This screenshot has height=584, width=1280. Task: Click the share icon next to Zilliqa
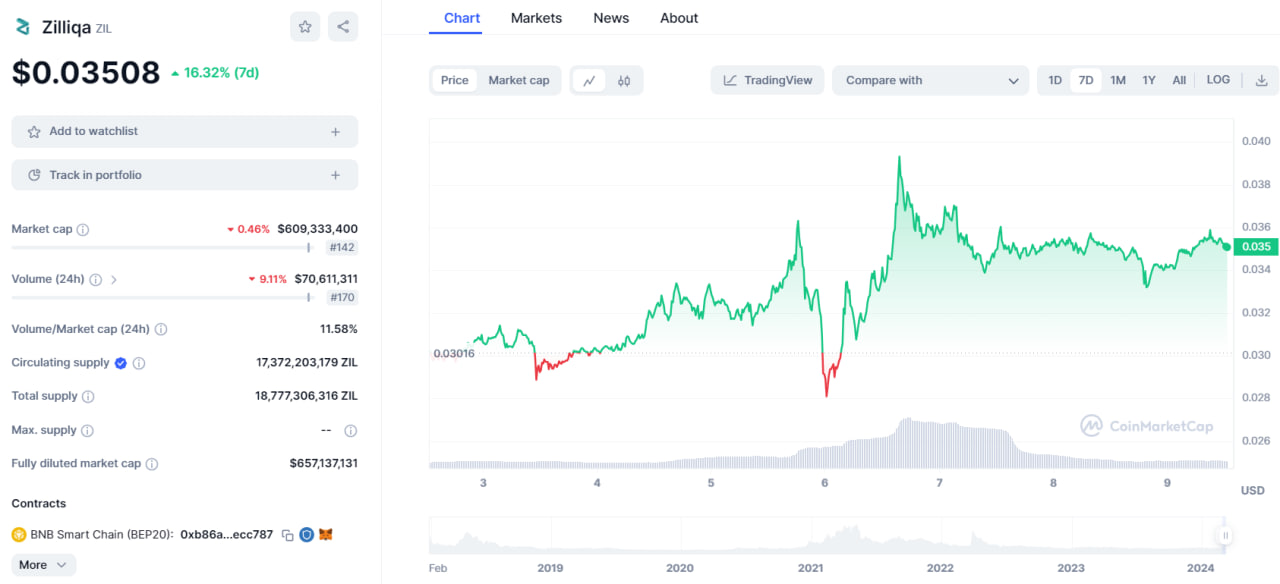click(x=343, y=27)
